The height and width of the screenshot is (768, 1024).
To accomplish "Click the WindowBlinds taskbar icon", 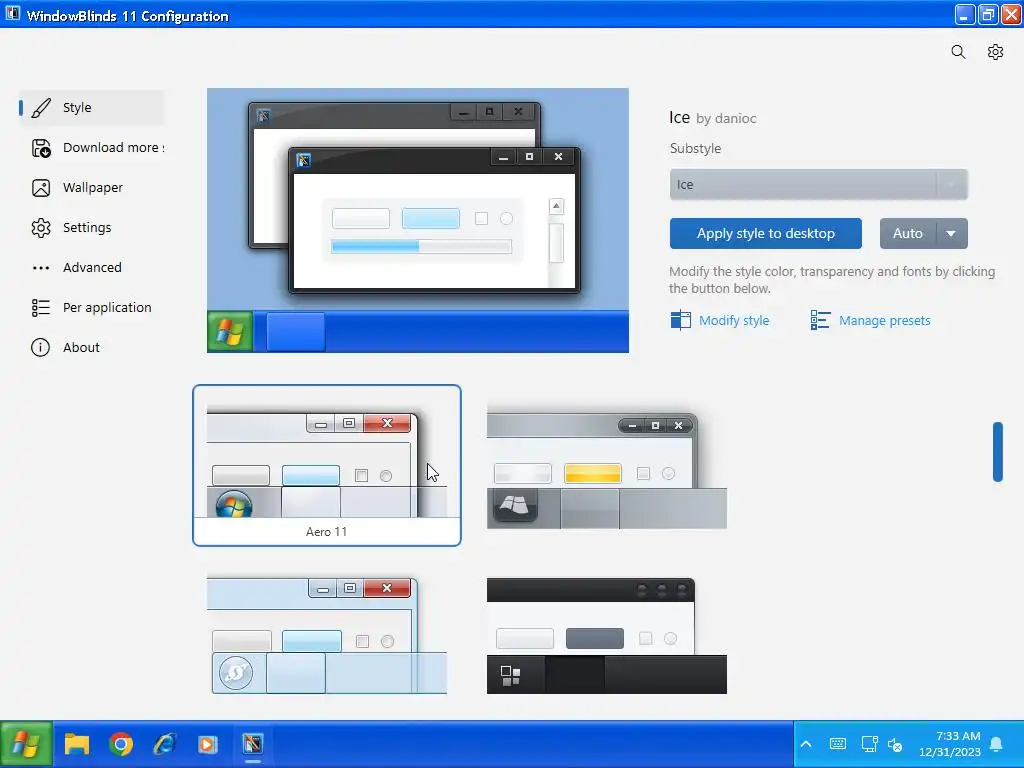I will tap(253, 744).
